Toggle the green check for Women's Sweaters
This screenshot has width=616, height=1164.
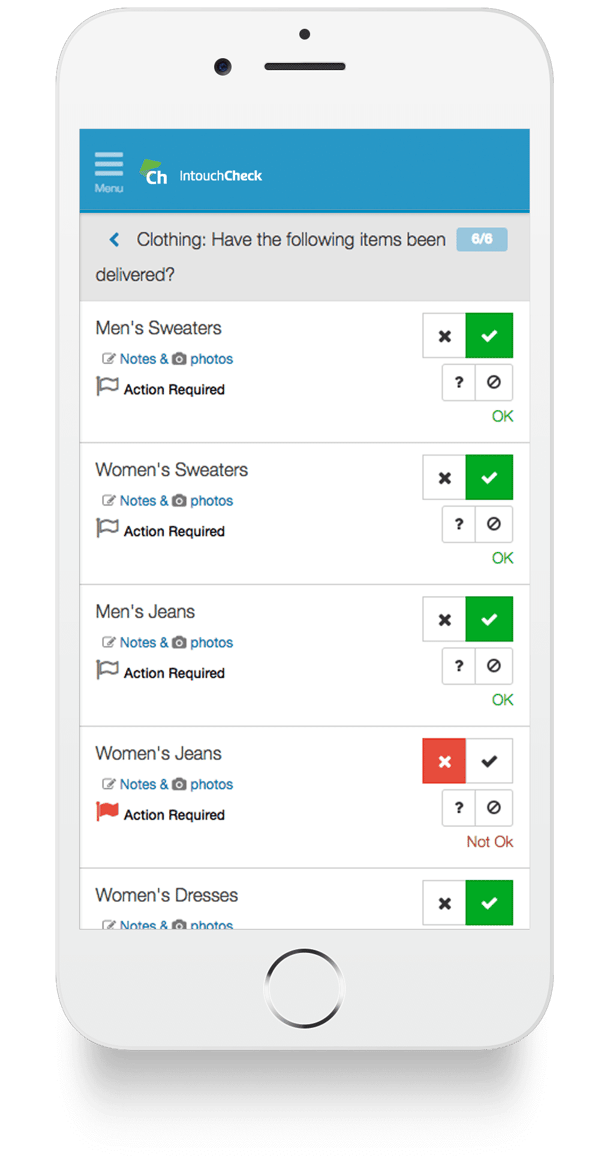[490, 478]
